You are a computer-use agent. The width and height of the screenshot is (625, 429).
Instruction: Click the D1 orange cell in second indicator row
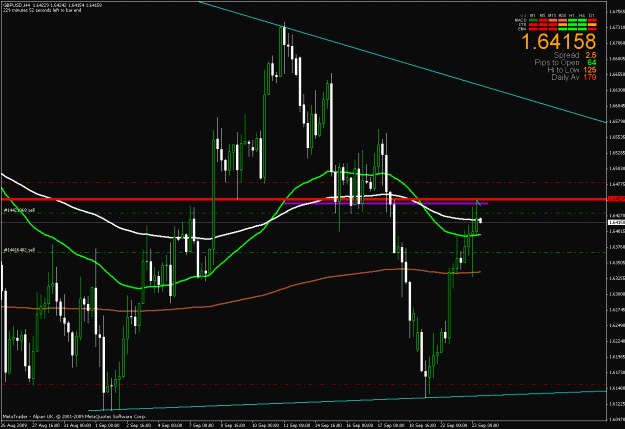pyautogui.click(x=592, y=24)
